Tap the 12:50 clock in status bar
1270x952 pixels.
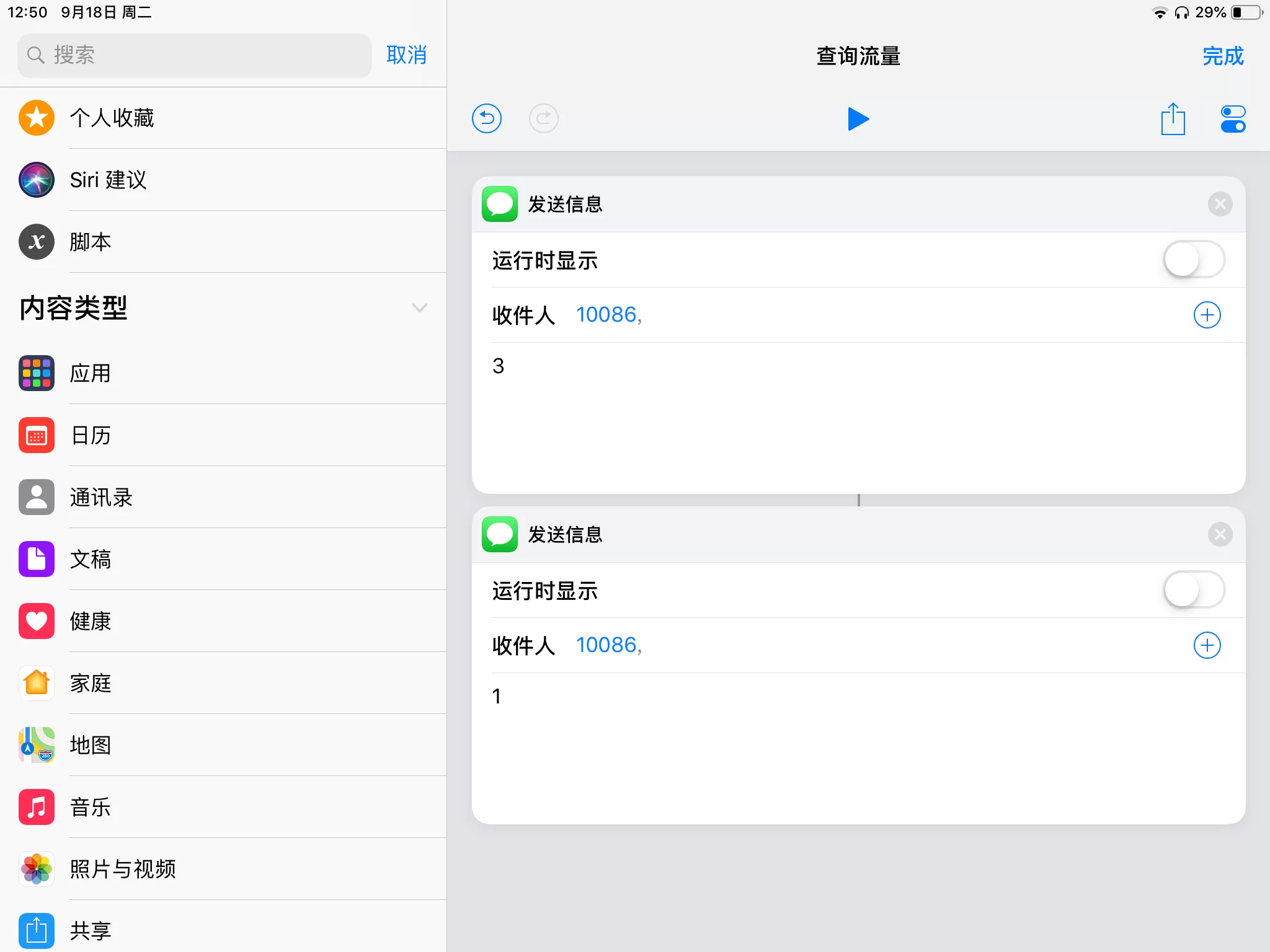coord(27,12)
